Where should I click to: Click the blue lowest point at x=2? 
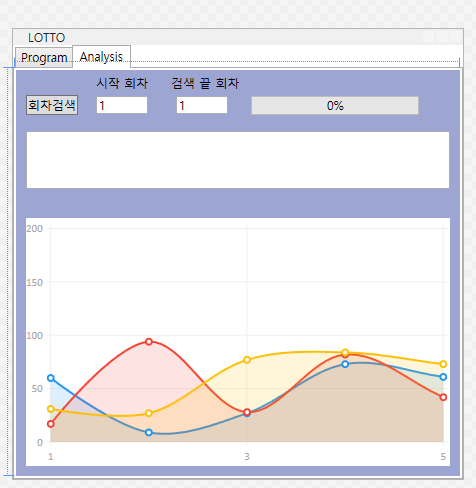pos(149,433)
